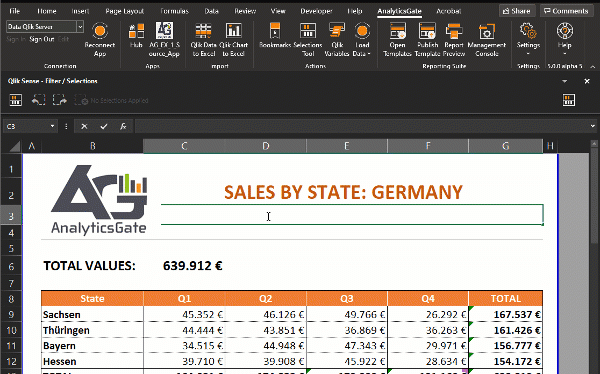Launch the Management Console icon
The width and height of the screenshot is (600, 374).
click(487, 31)
